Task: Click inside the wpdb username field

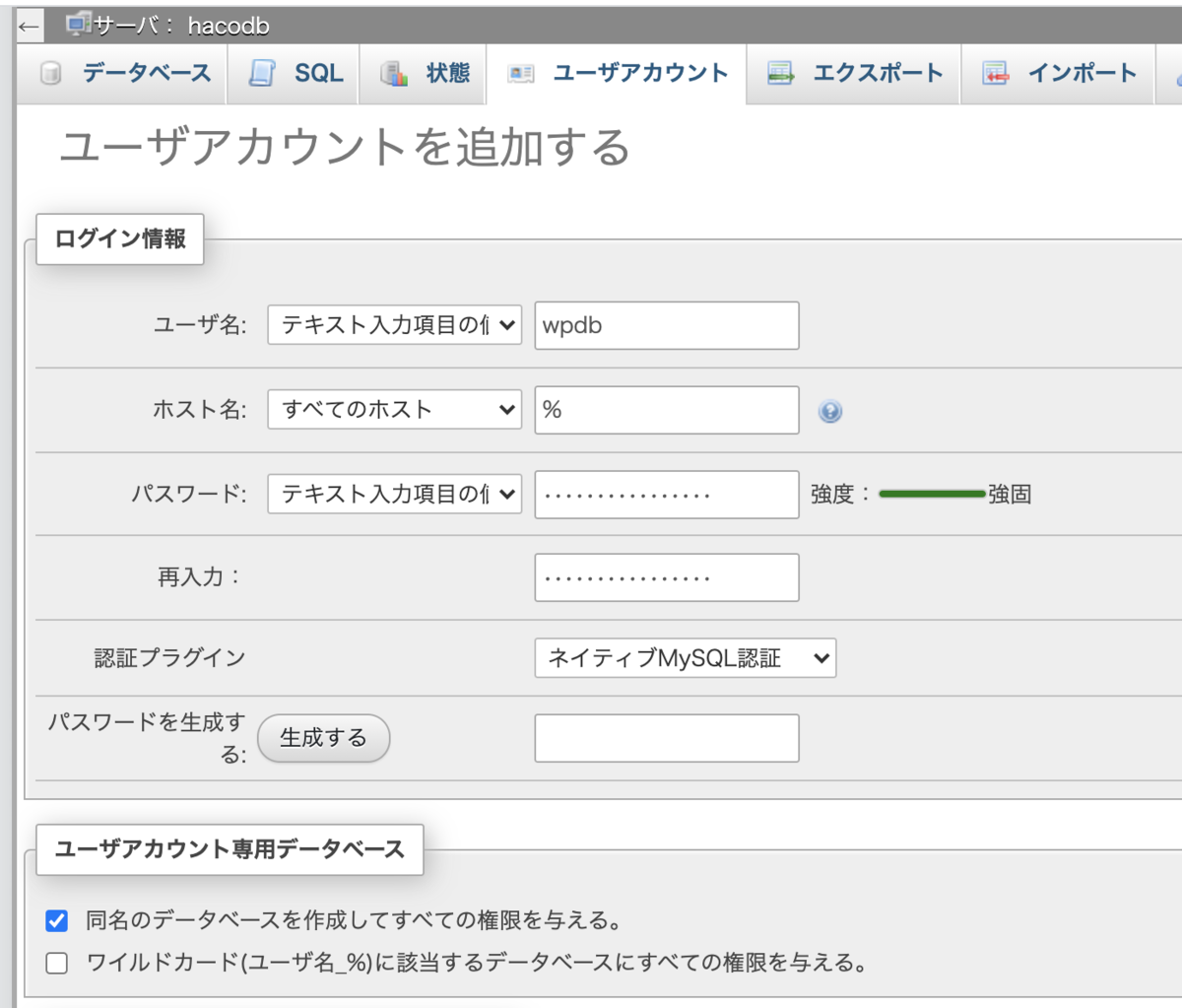Action: [x=666, y=325]
